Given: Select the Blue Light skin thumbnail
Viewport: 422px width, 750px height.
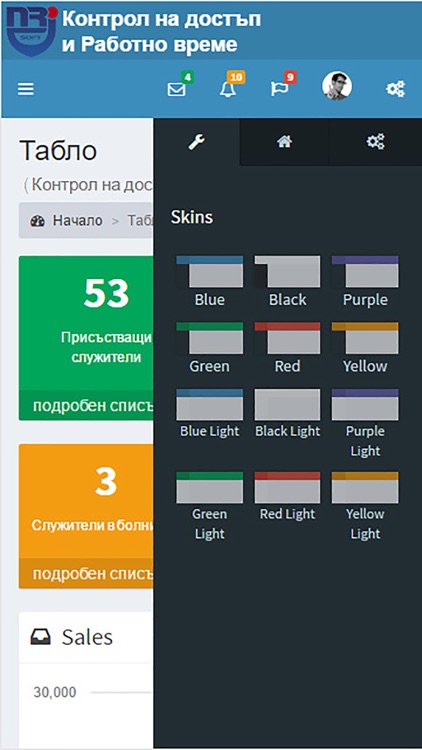Looking at the screenshot, I should [x=210, y=405].
